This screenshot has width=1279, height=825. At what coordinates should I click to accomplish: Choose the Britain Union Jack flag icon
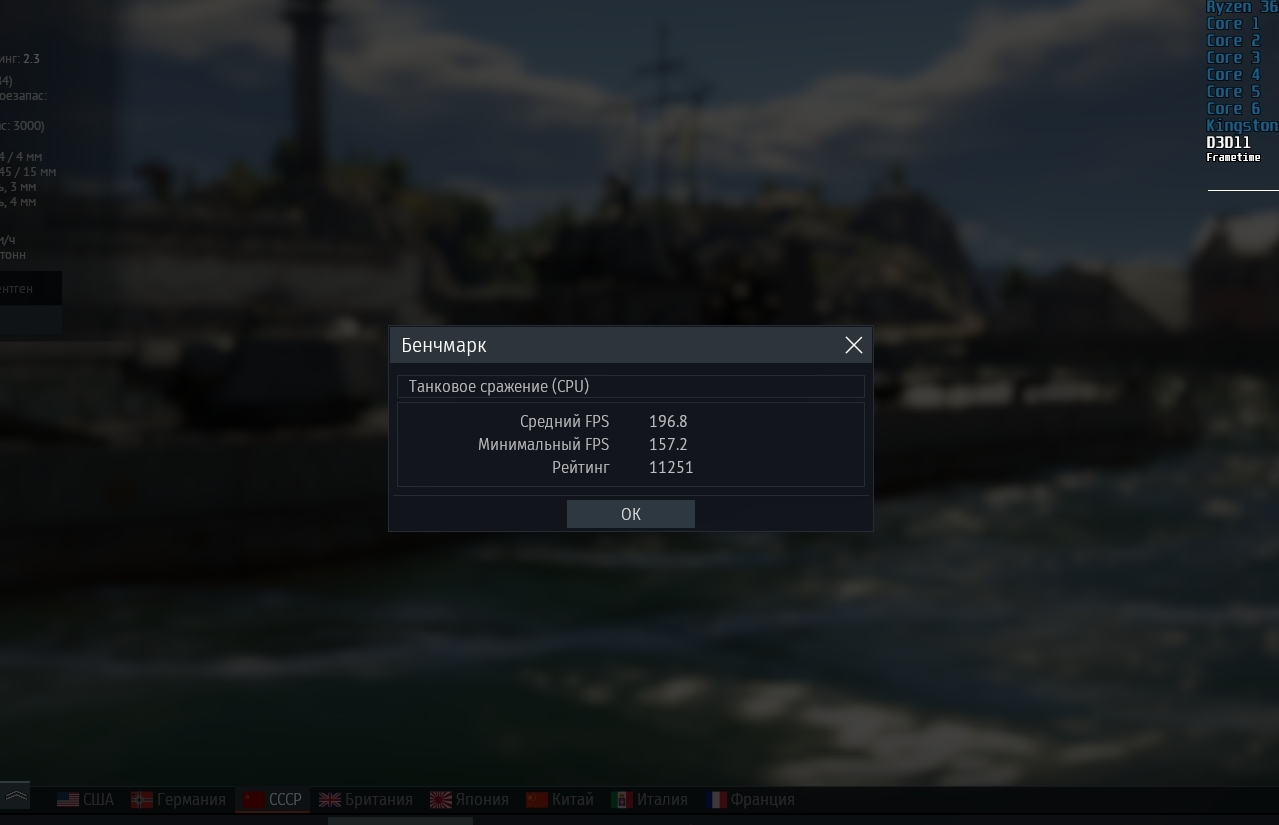330,800
